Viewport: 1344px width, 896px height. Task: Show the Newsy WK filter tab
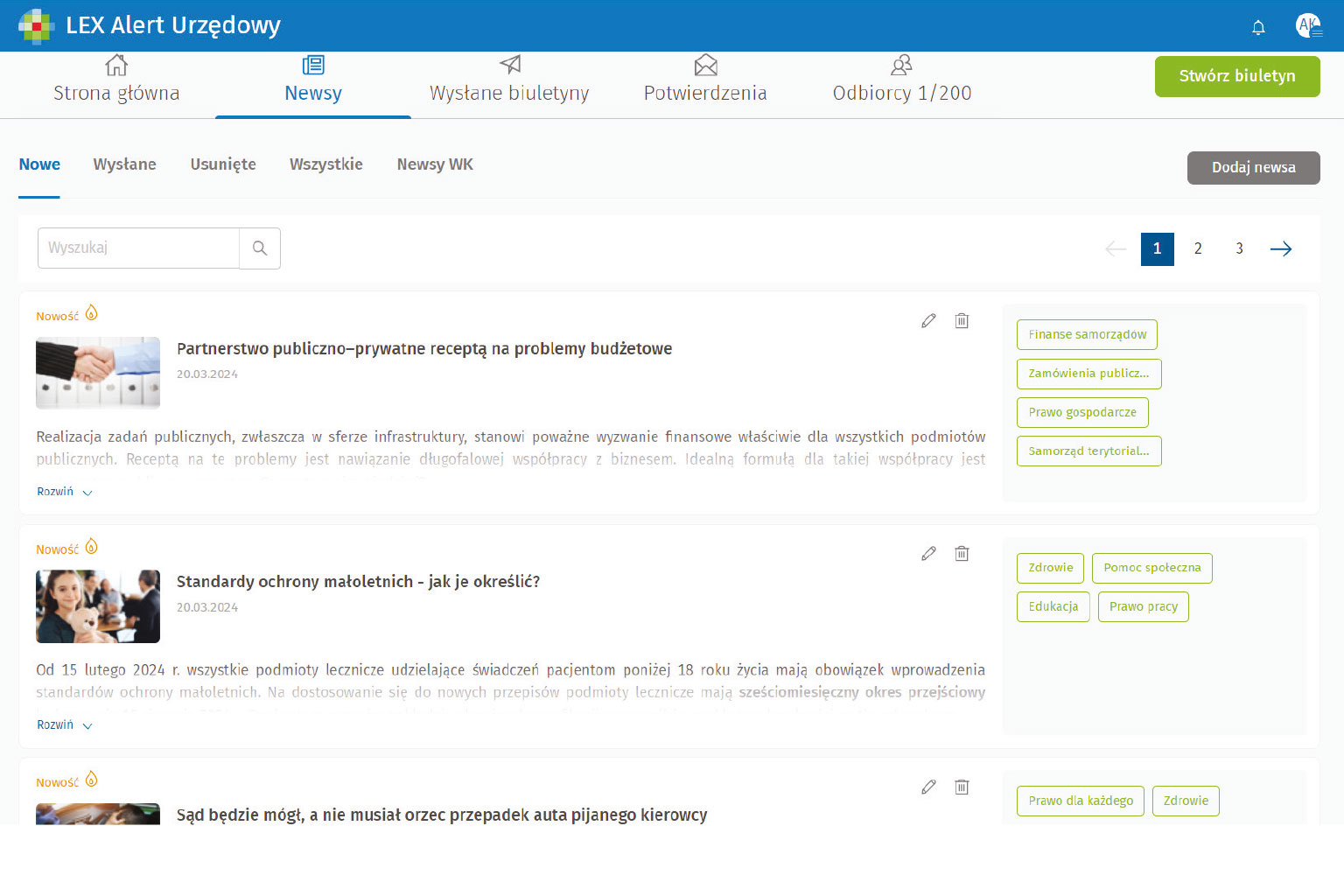coord(435,164)
